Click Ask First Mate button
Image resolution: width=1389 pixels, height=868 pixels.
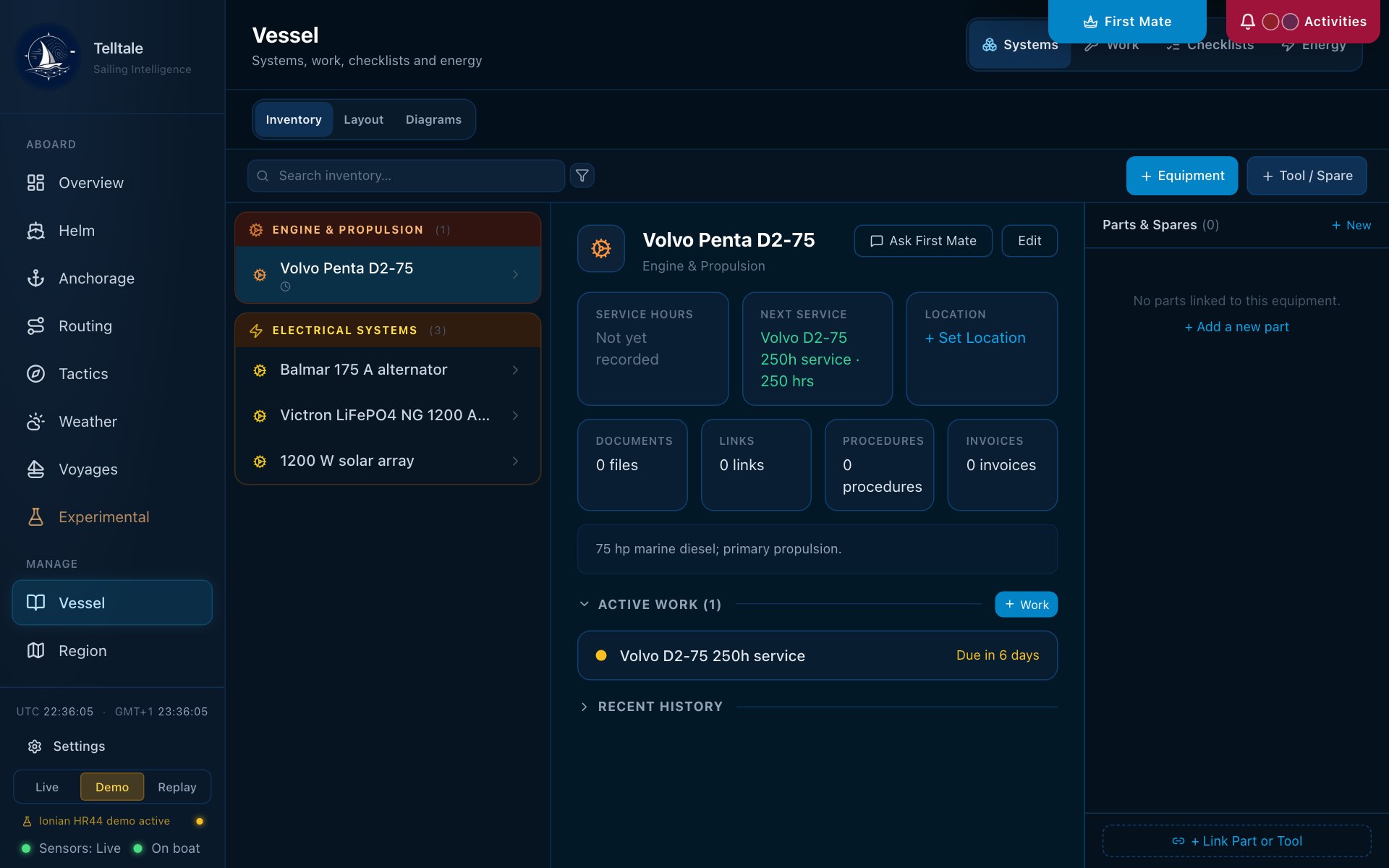pos(923,241)
